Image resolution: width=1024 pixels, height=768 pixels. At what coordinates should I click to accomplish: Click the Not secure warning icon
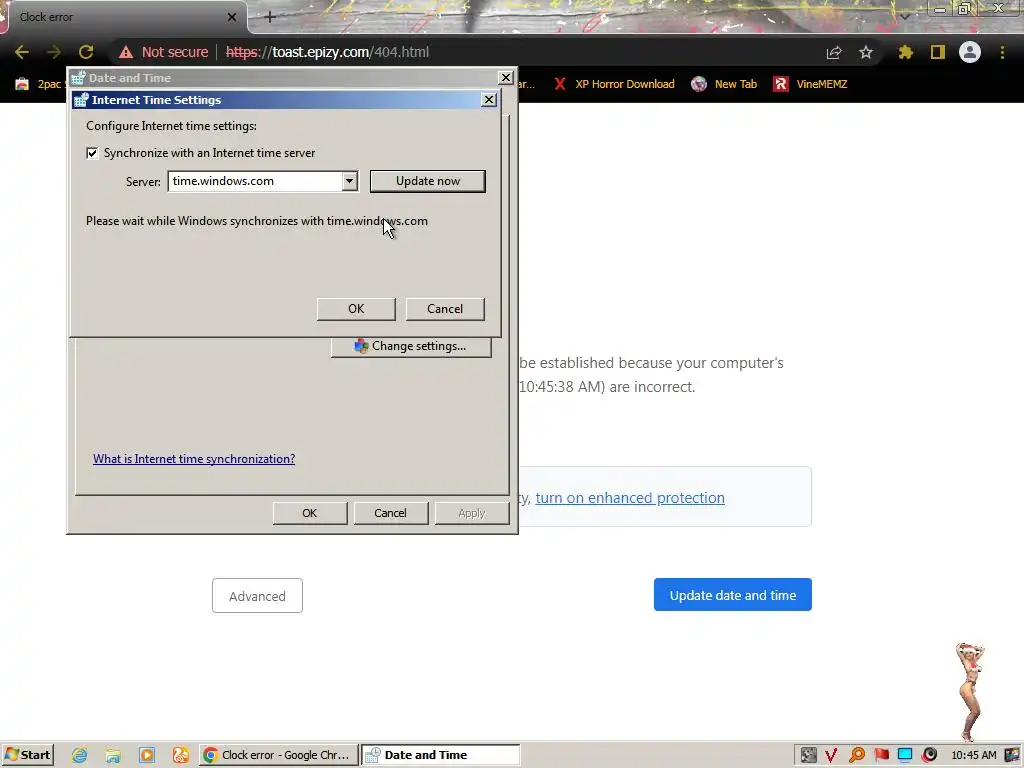pyautogui.click(x=126, y=52)
